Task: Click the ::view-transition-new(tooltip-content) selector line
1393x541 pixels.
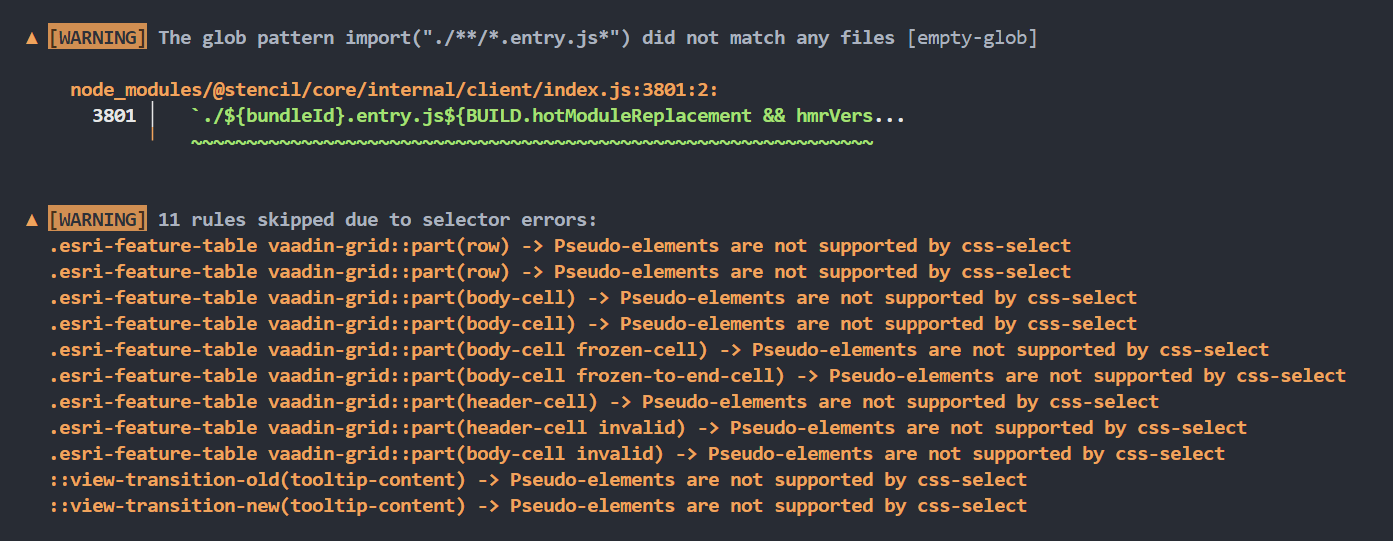Action: click(538, 506)
